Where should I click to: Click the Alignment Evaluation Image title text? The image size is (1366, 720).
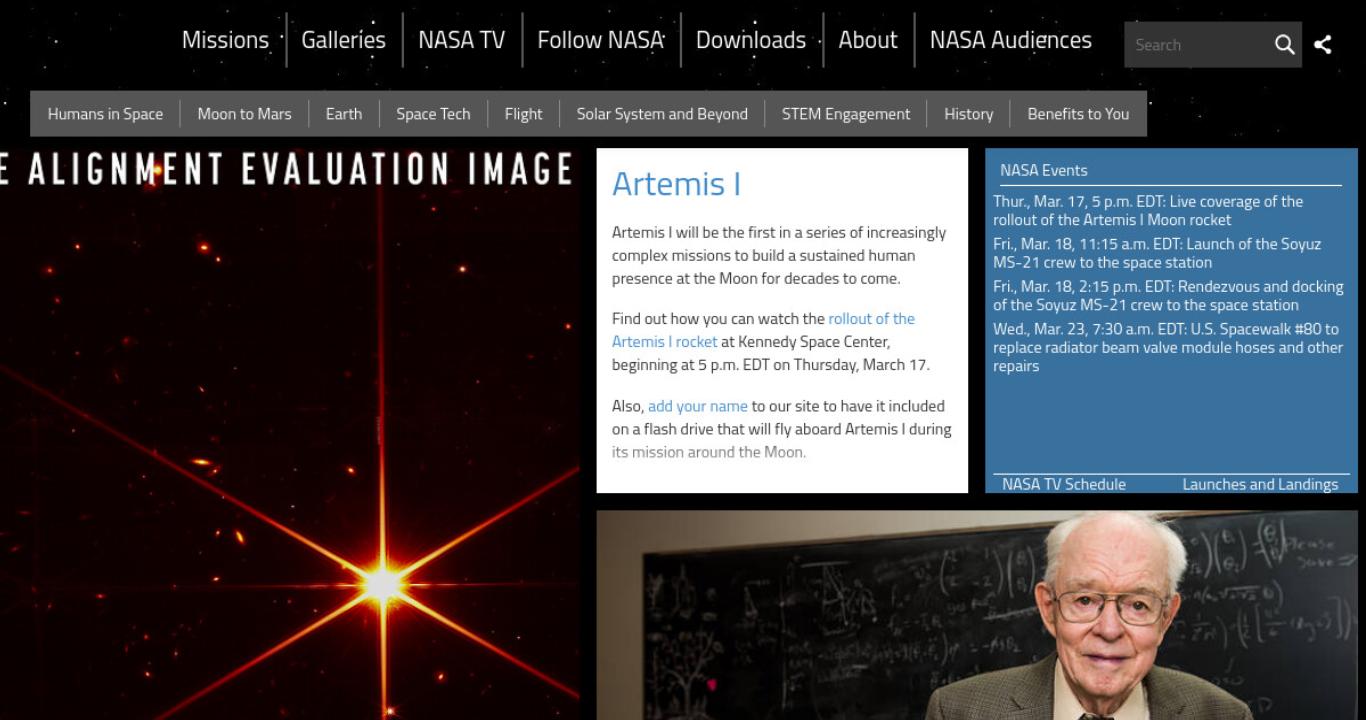pyautogui.click(x=287, y=169)
